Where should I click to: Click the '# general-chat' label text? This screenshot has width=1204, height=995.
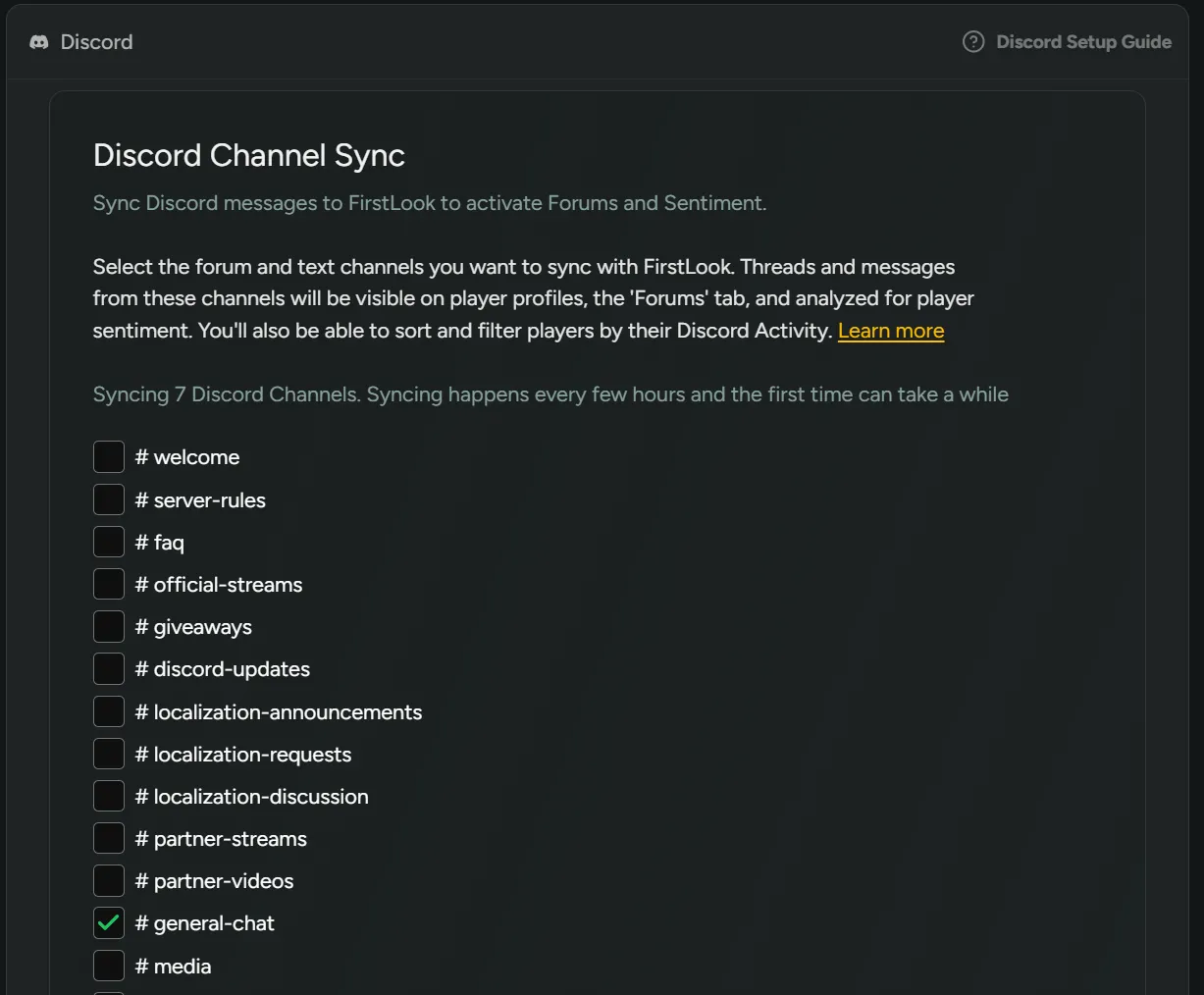(x=205, y=923)
